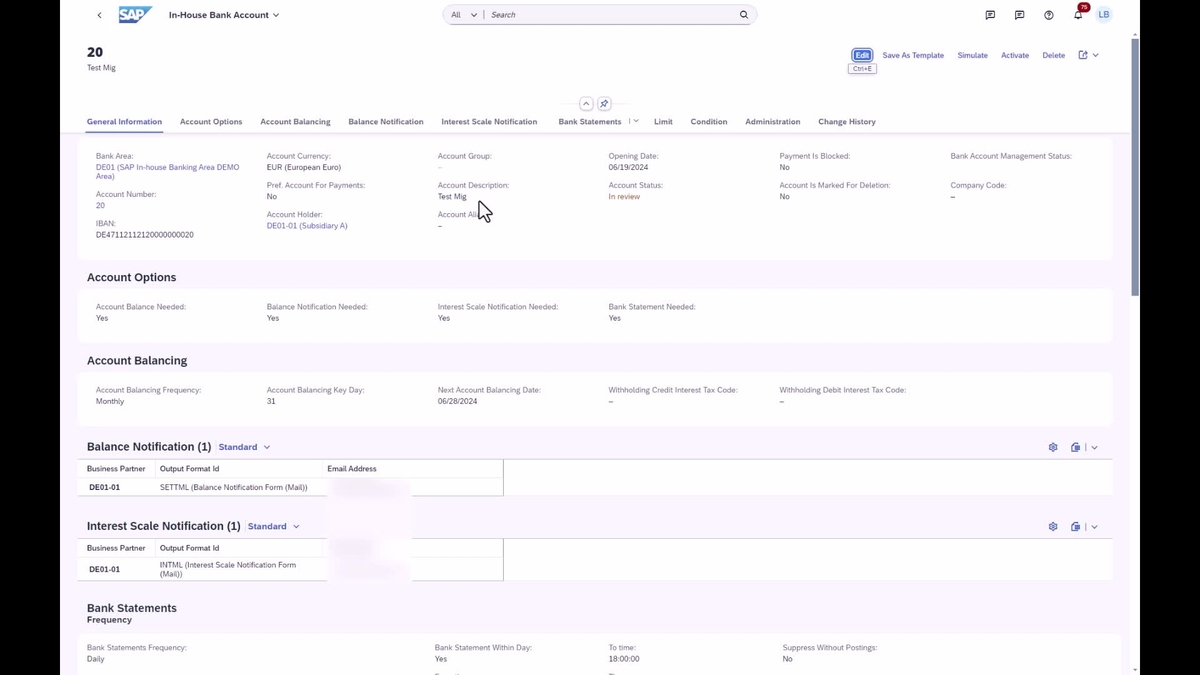The width and height of the screenshot is (1200, 675).
Task: Open the All search scope dropdown
Action: coord(463,14)
